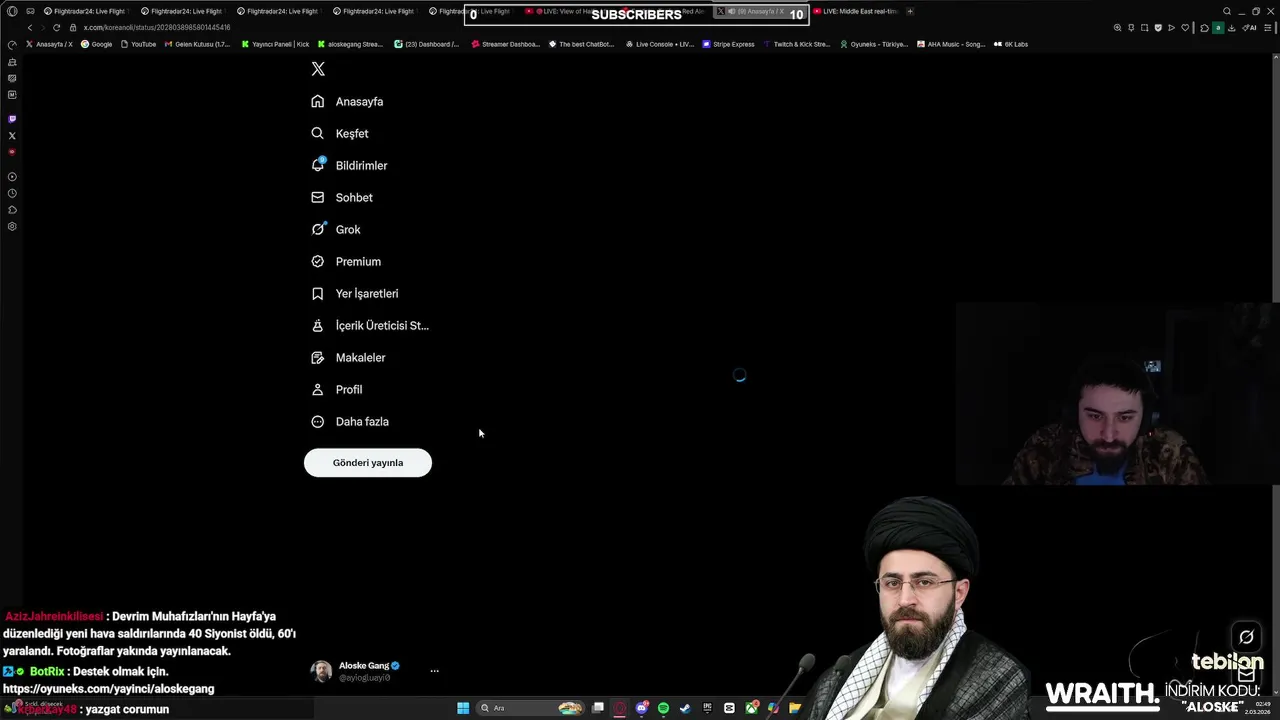This screenshot has width=1280, height=720.
Task: Open İçerik Üreticisi Stüdyosu item
Action: click(x=370, y=325)
